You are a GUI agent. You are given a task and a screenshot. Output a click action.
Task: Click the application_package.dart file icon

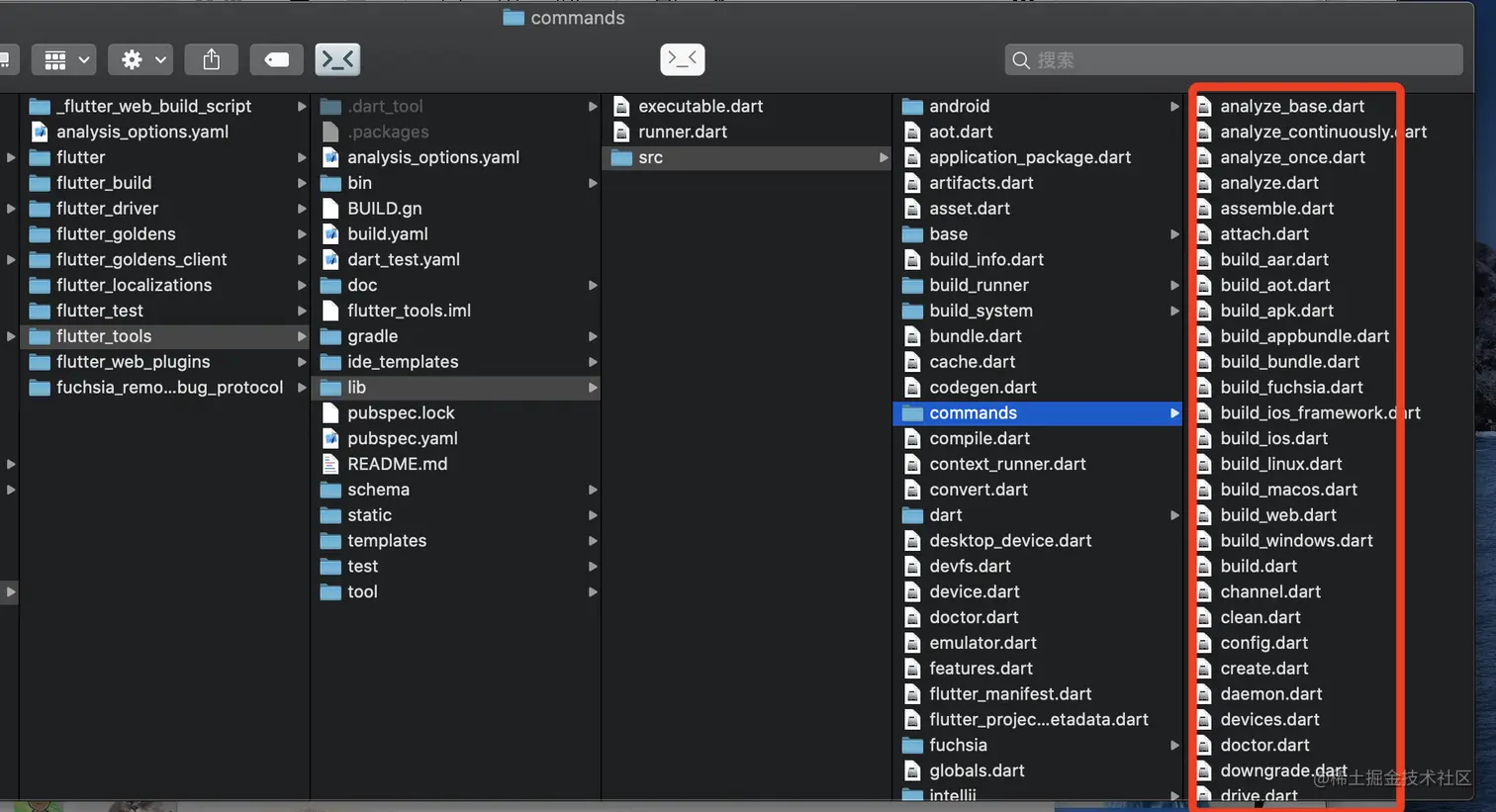click(912, 157)
